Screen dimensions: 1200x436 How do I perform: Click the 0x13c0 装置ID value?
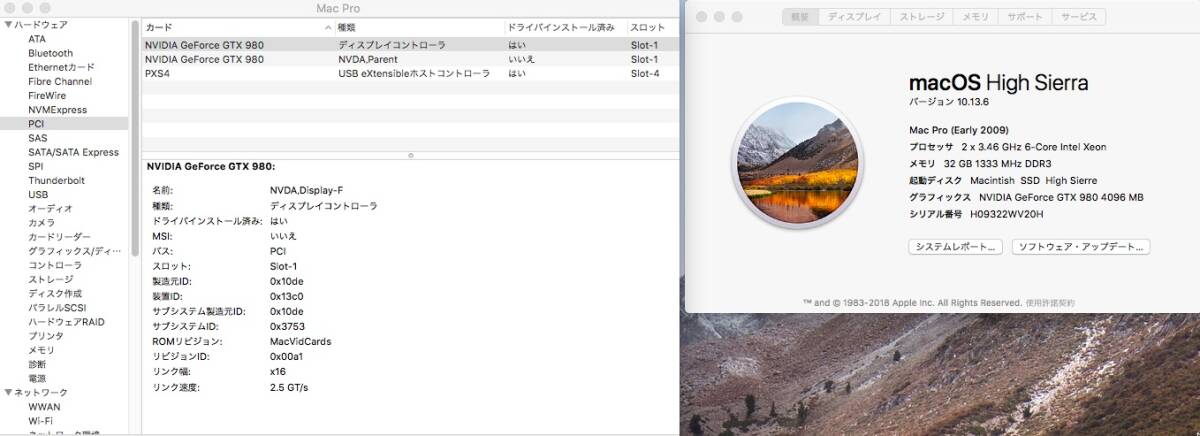287,296
